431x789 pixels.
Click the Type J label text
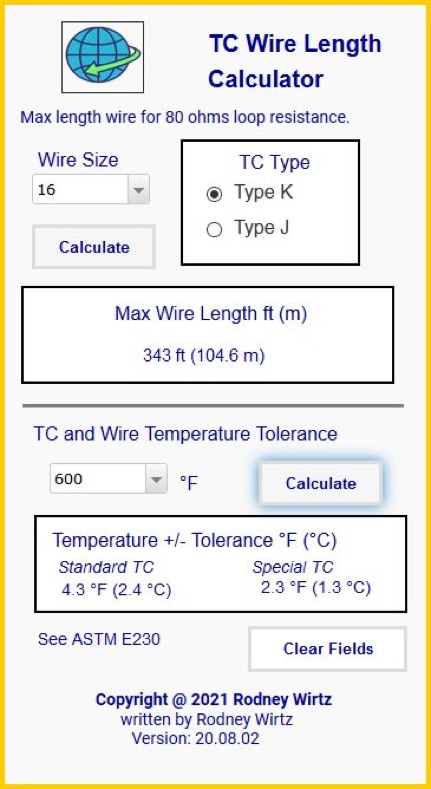(x=262, y=228)
